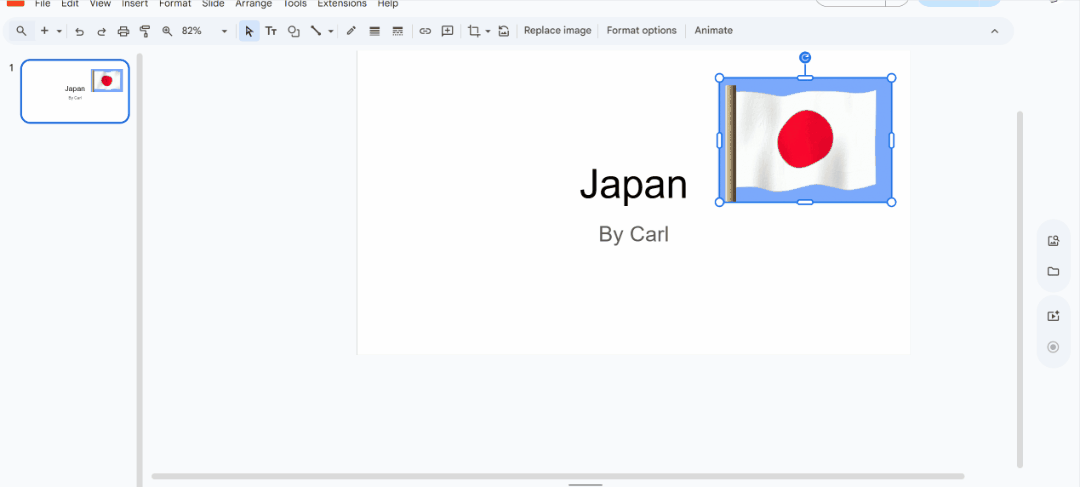Click the Japan flag image
The height and width of the screenshot is (487, 1080).
click(x=805, y=140)
